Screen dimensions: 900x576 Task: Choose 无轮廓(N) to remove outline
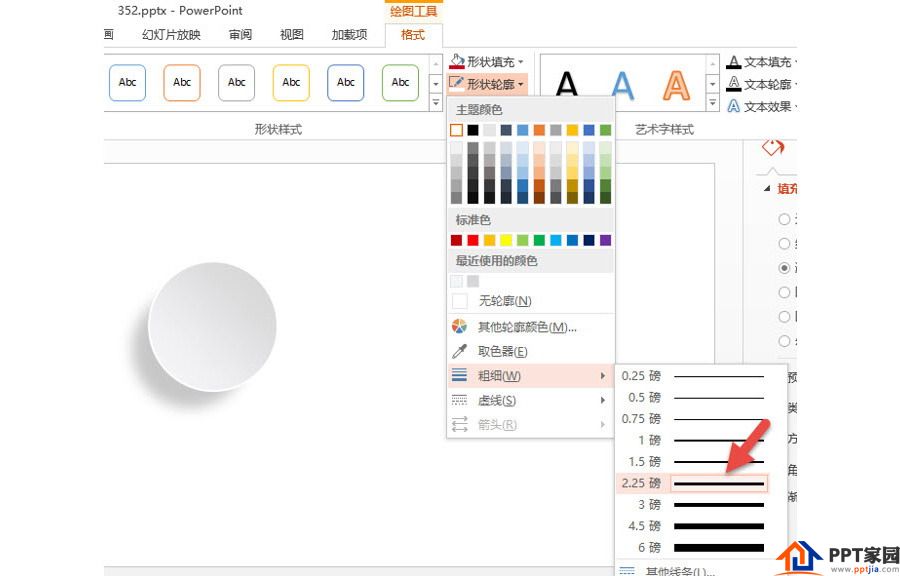[x=531, y=301]
